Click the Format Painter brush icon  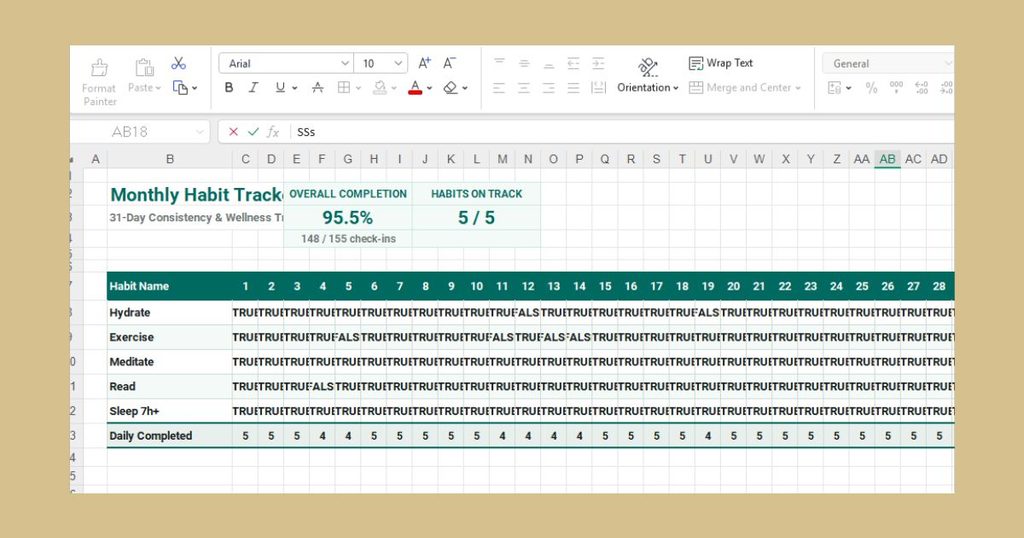[x=99, y=67]
